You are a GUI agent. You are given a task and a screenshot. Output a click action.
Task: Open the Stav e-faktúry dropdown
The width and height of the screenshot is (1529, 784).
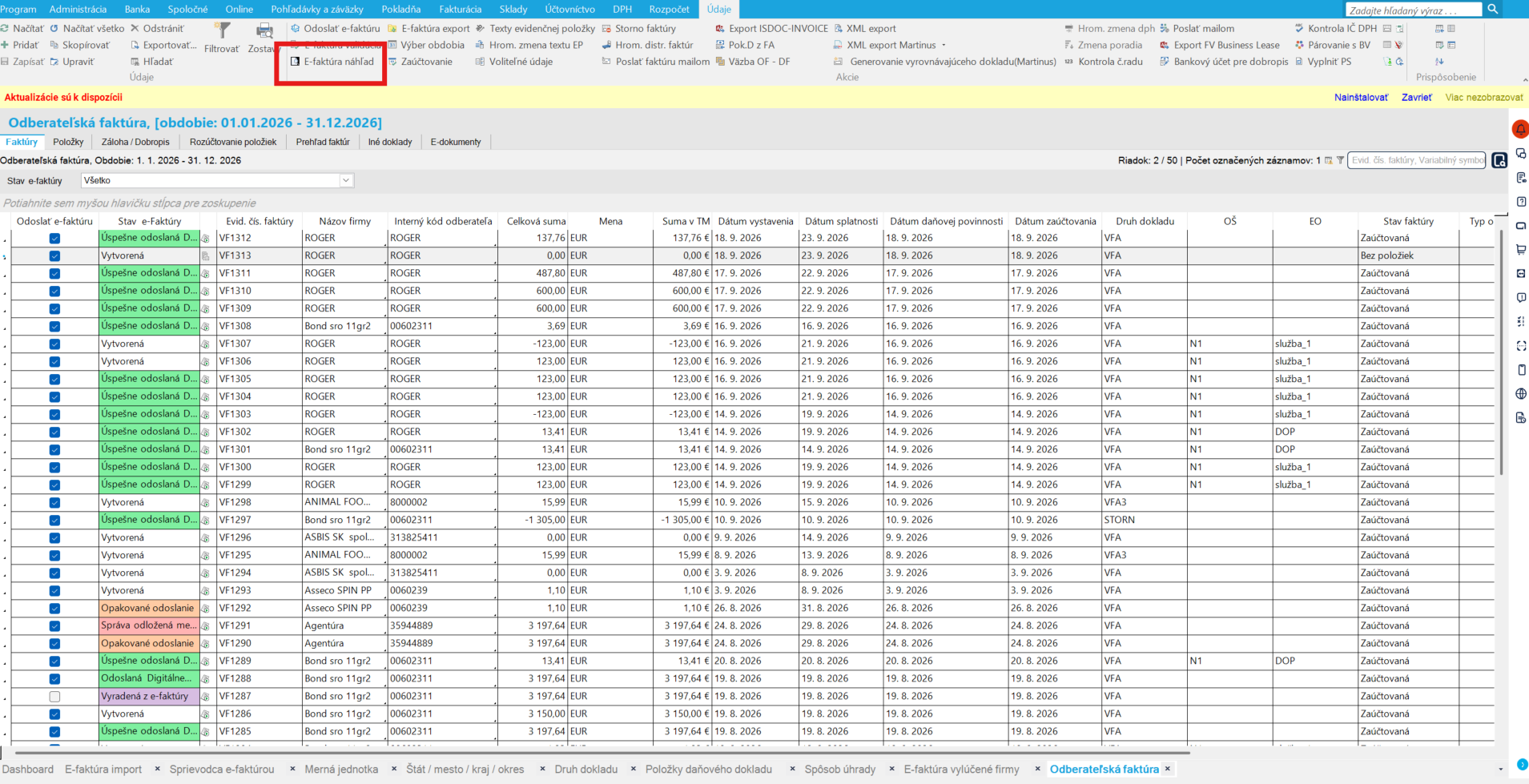pos(346,180)
